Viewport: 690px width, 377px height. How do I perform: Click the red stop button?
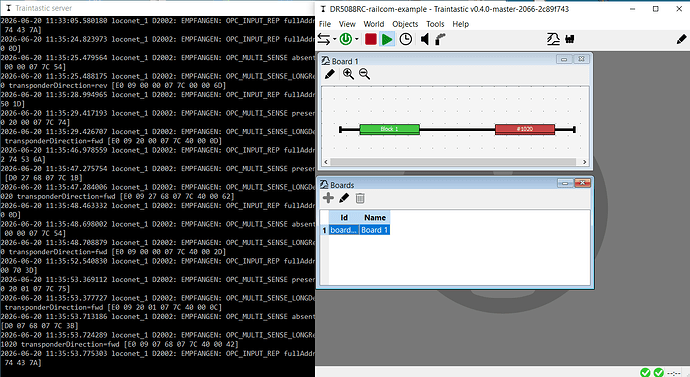371,40
